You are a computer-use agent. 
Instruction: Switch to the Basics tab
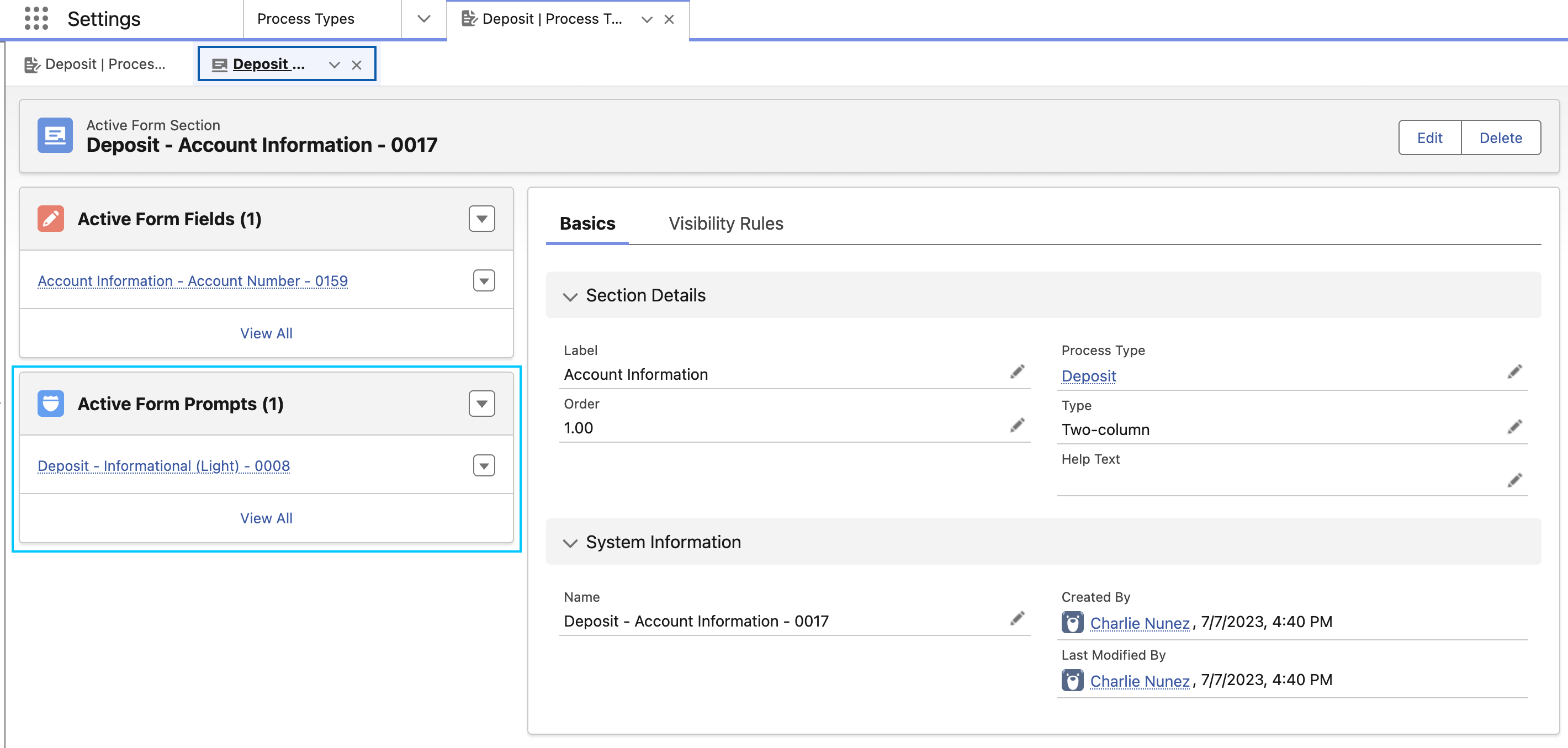[587, 224]
